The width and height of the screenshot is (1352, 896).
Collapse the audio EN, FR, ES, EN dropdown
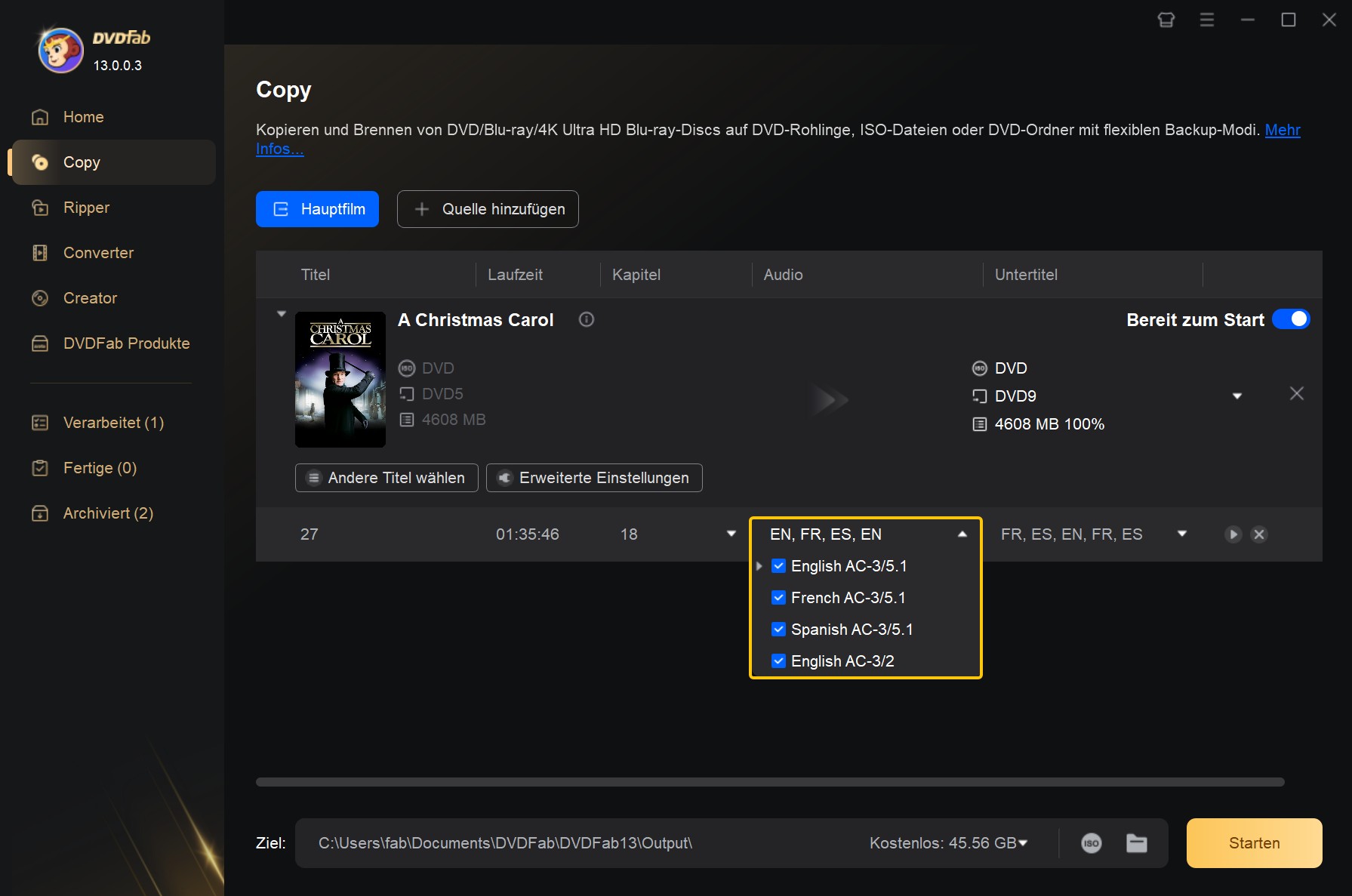click(962, 534)
